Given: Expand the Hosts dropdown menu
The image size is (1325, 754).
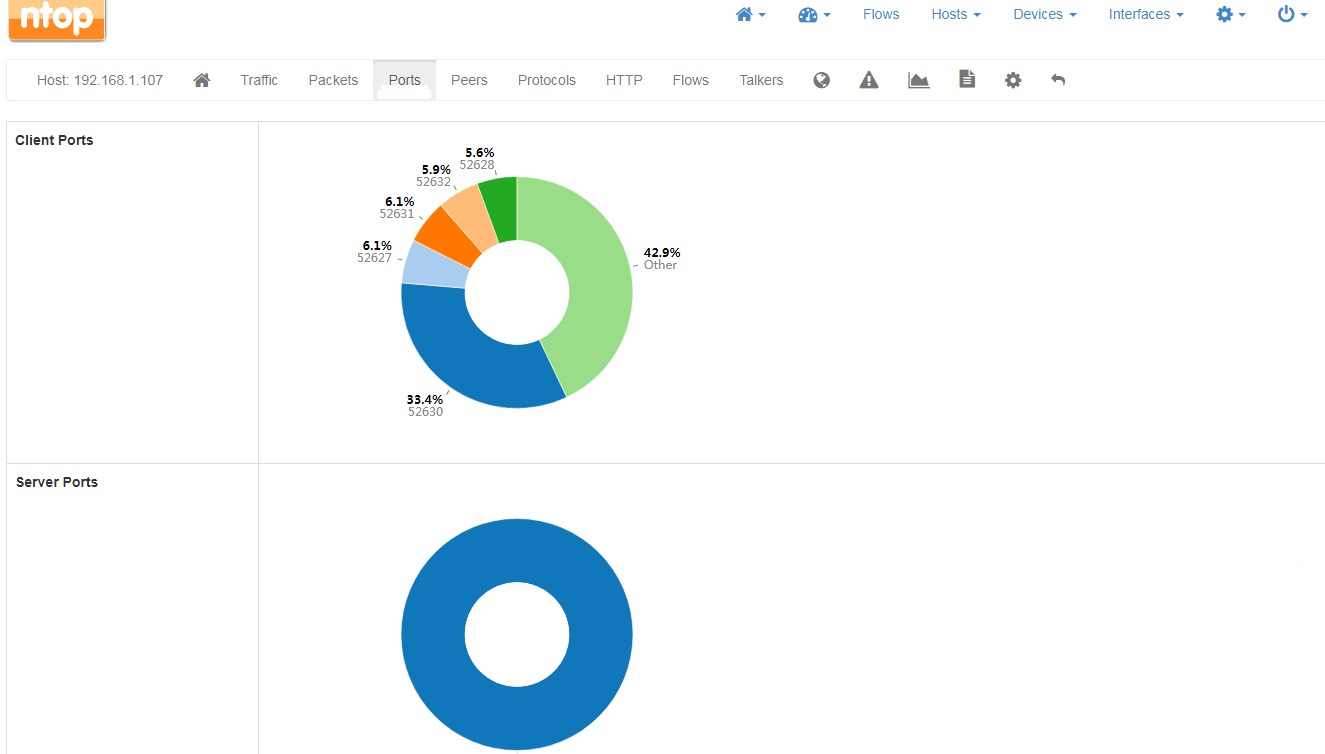Looking at the screenshot, I should coord(956,15).
